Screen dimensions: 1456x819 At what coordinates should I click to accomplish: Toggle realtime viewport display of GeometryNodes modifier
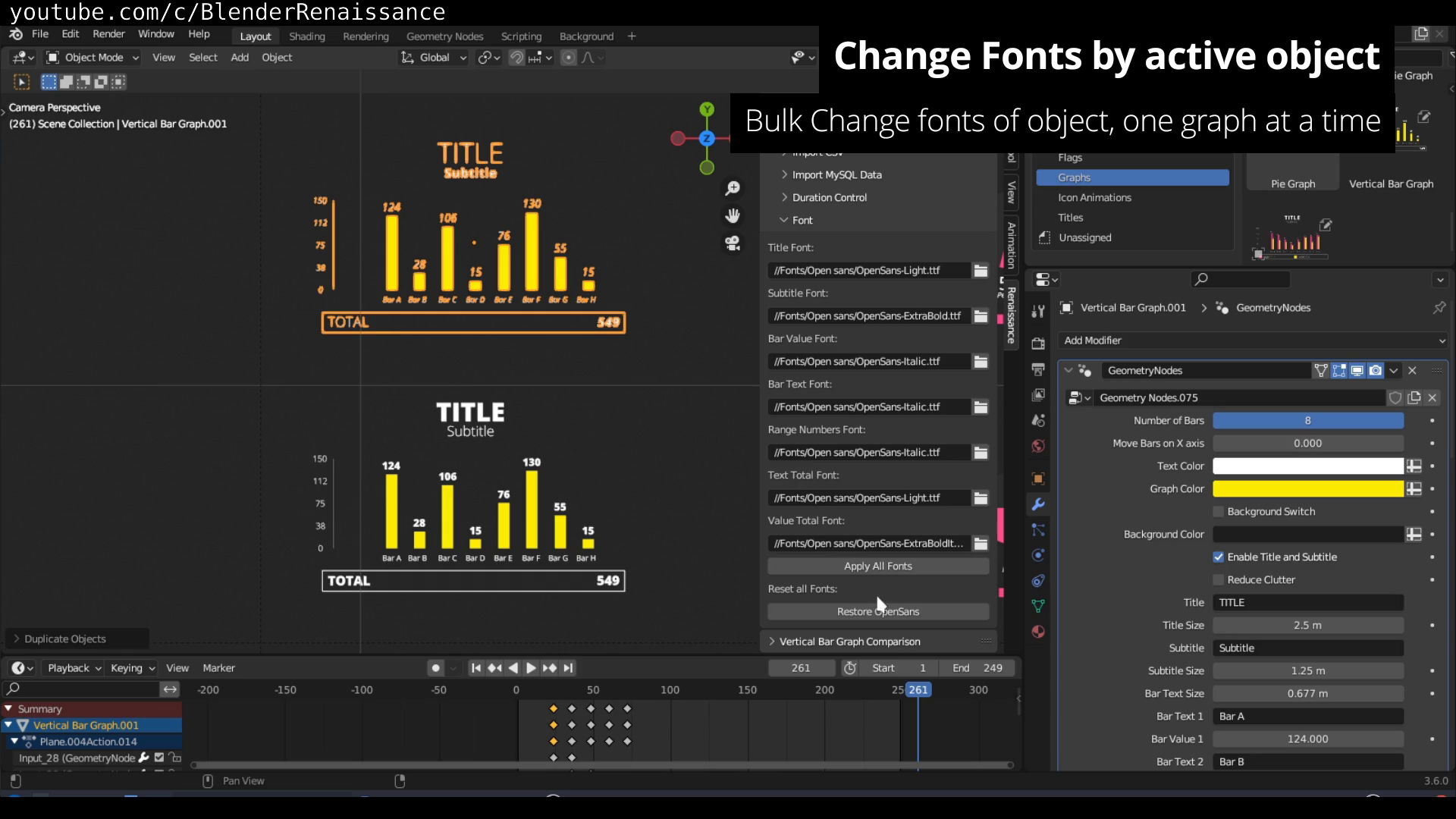point(1357,371)
